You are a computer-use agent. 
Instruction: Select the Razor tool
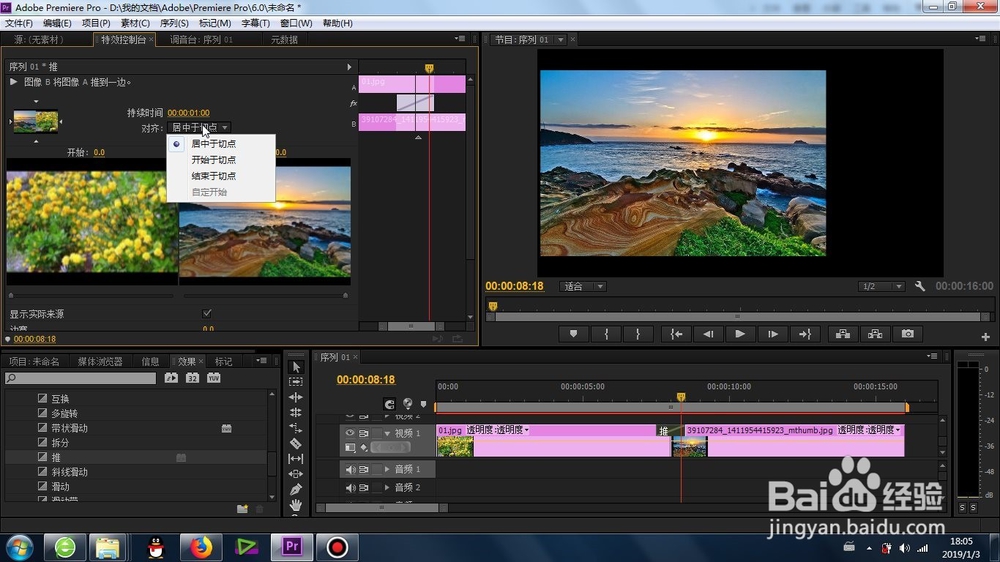296,443
